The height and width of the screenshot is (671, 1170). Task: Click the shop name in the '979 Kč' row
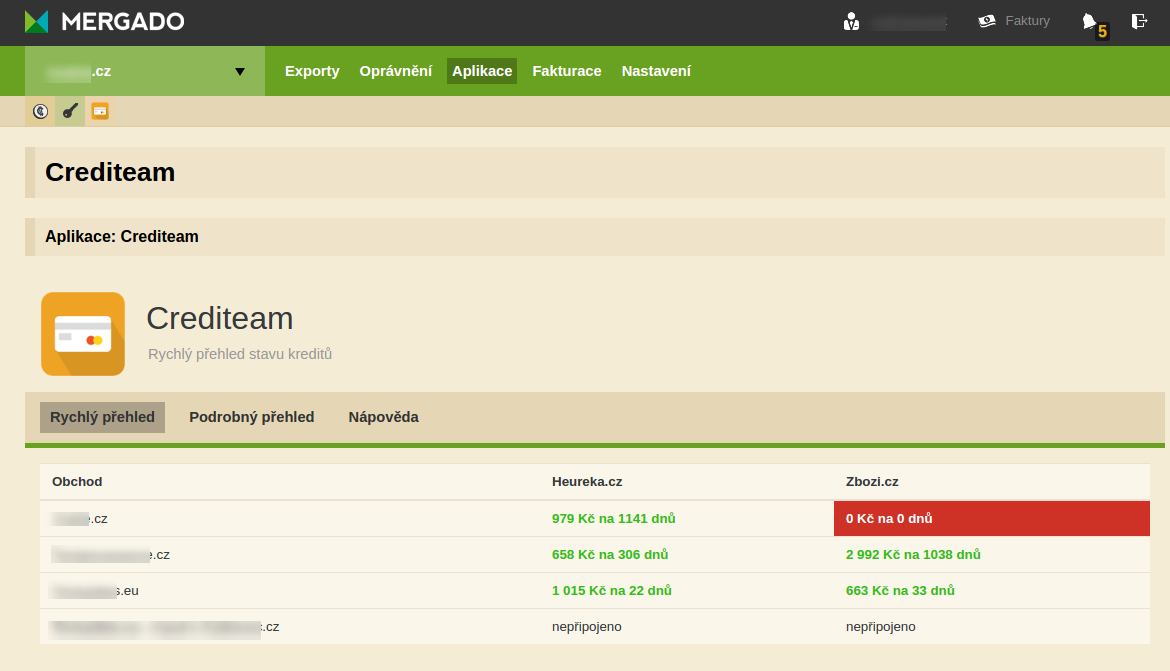coord(79,519)
